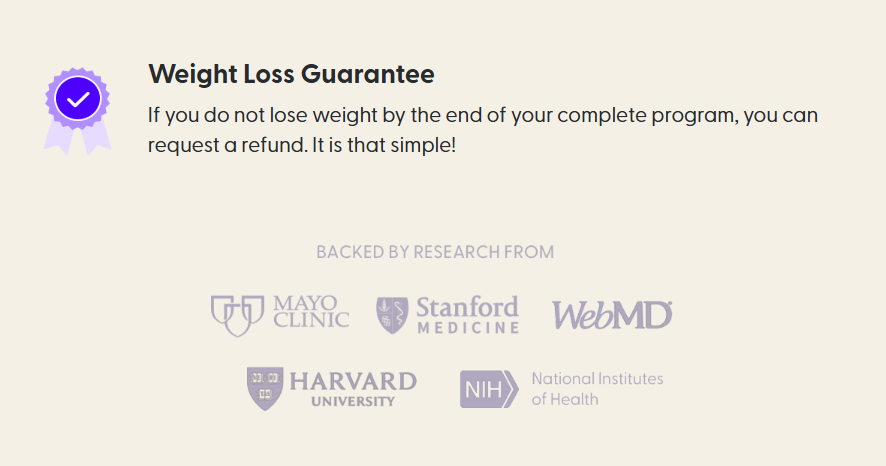
Task: Click the NIH arrow-shaped logo mark
Action: [490, 389]
